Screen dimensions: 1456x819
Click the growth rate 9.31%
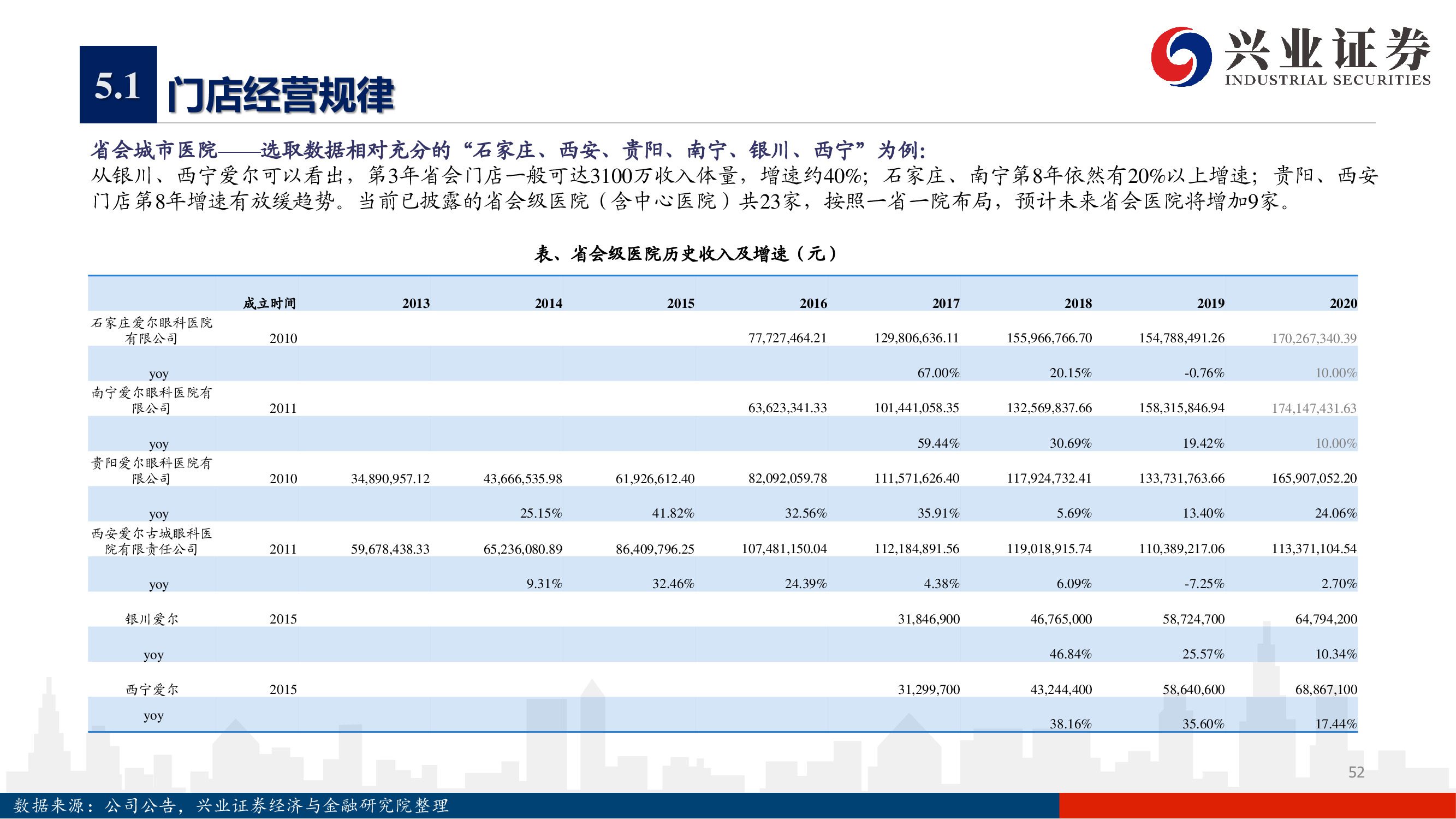coord(544,584)
